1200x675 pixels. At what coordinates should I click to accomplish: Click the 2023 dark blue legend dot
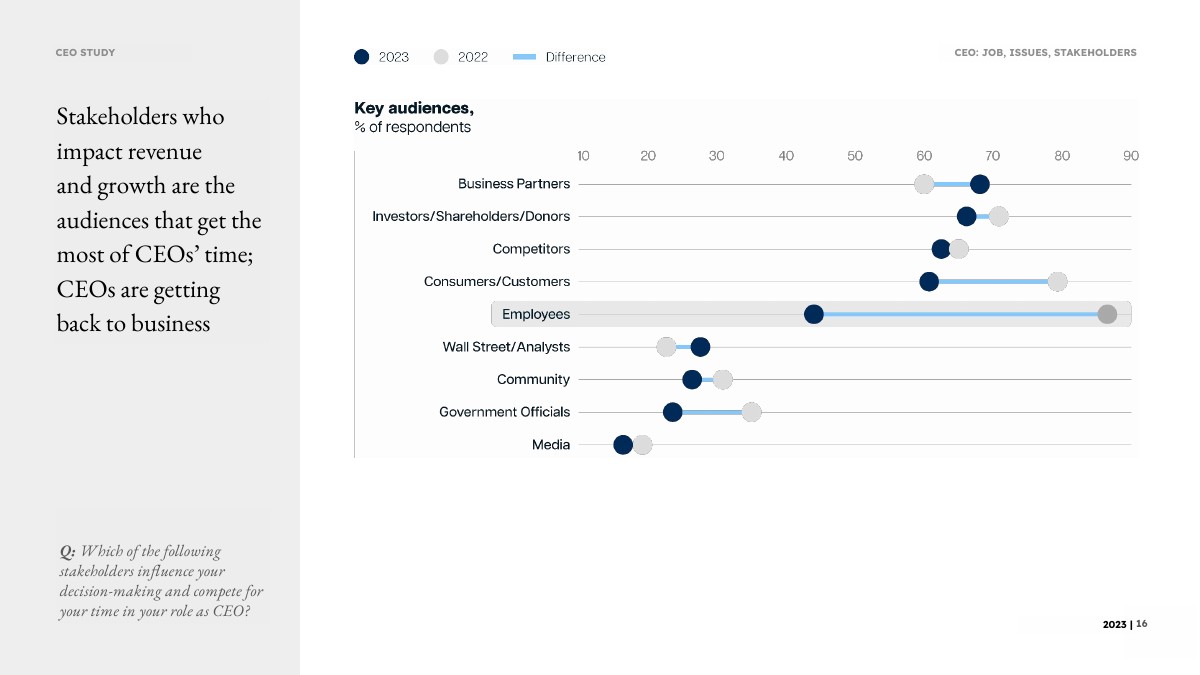(362, 57)
